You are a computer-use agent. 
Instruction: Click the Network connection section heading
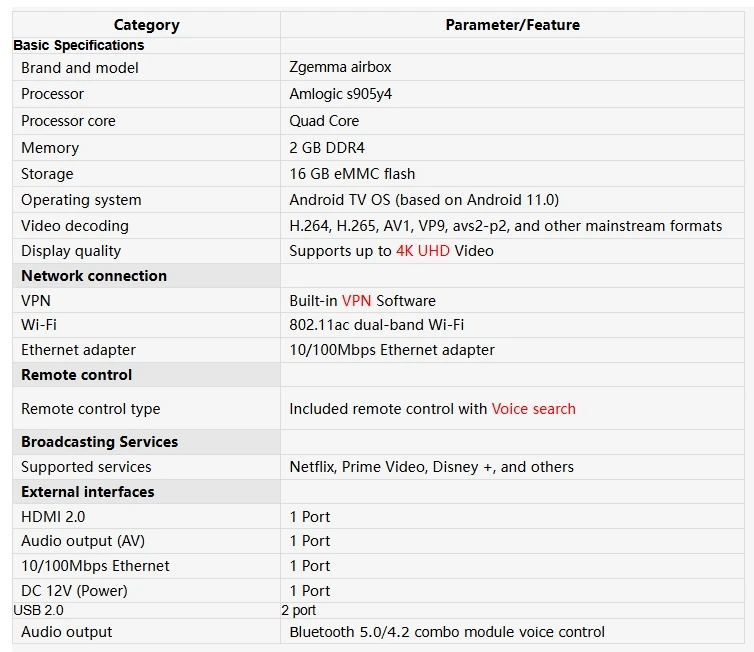click(94, 276)
